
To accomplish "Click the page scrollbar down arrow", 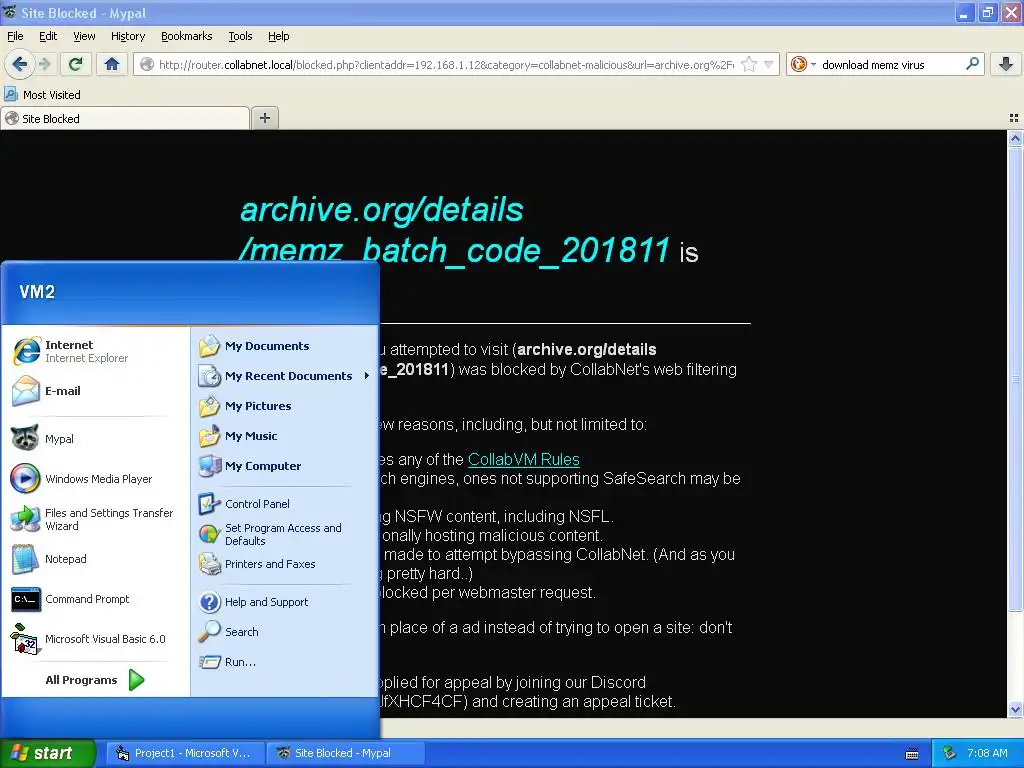I will pyautogui.click(x=1015, y=709).
